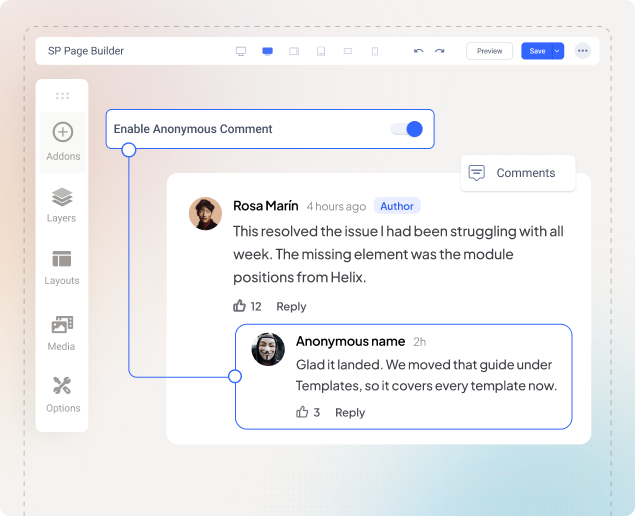This screenshot has width=635, height=516.
Task: Click the undo arrow icon
Action: click(x=419, y=51)
